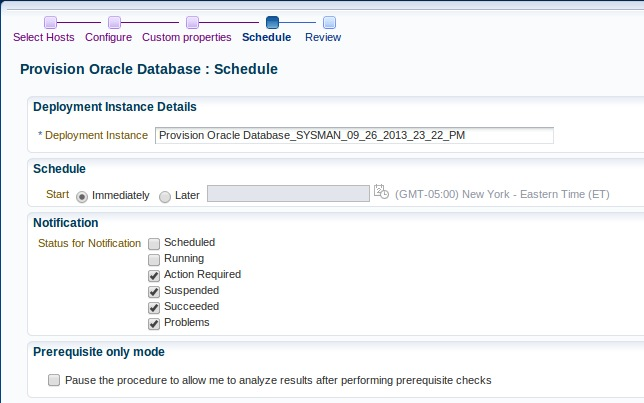Click the Configure step marker square
Image resolution: width=644 pixels, height=403 pixels.
point(114,22)
